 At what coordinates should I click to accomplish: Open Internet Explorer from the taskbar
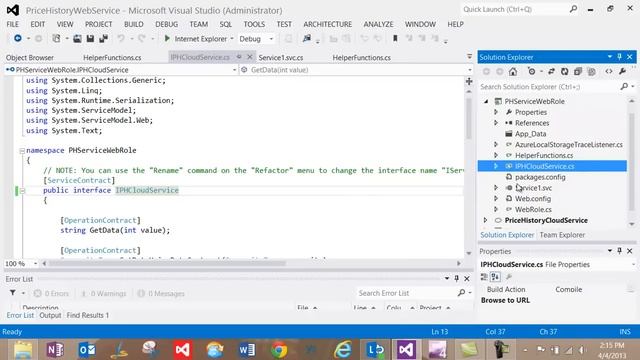[343, 350]
